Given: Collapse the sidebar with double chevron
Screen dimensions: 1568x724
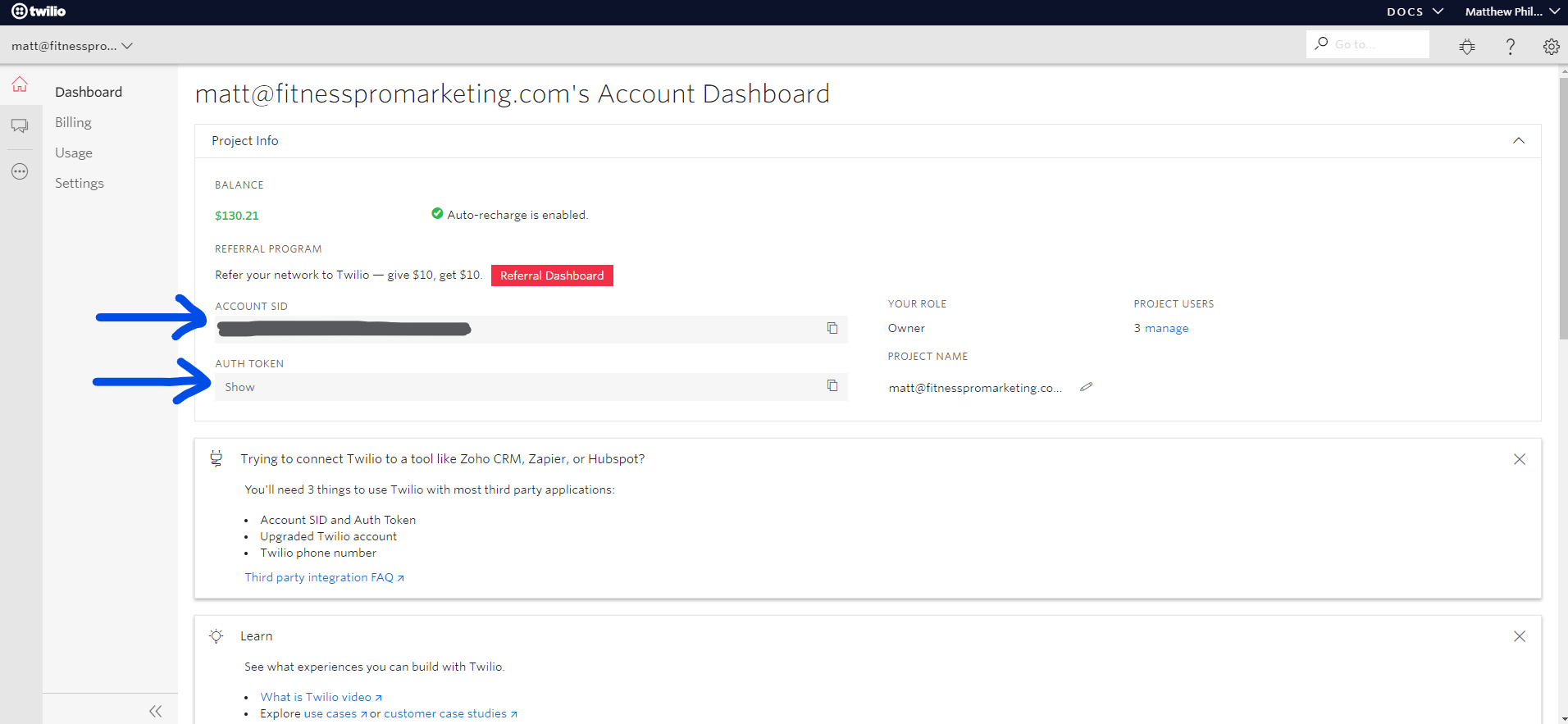Looking at the screenshot, I should click(x=155, y=711).
